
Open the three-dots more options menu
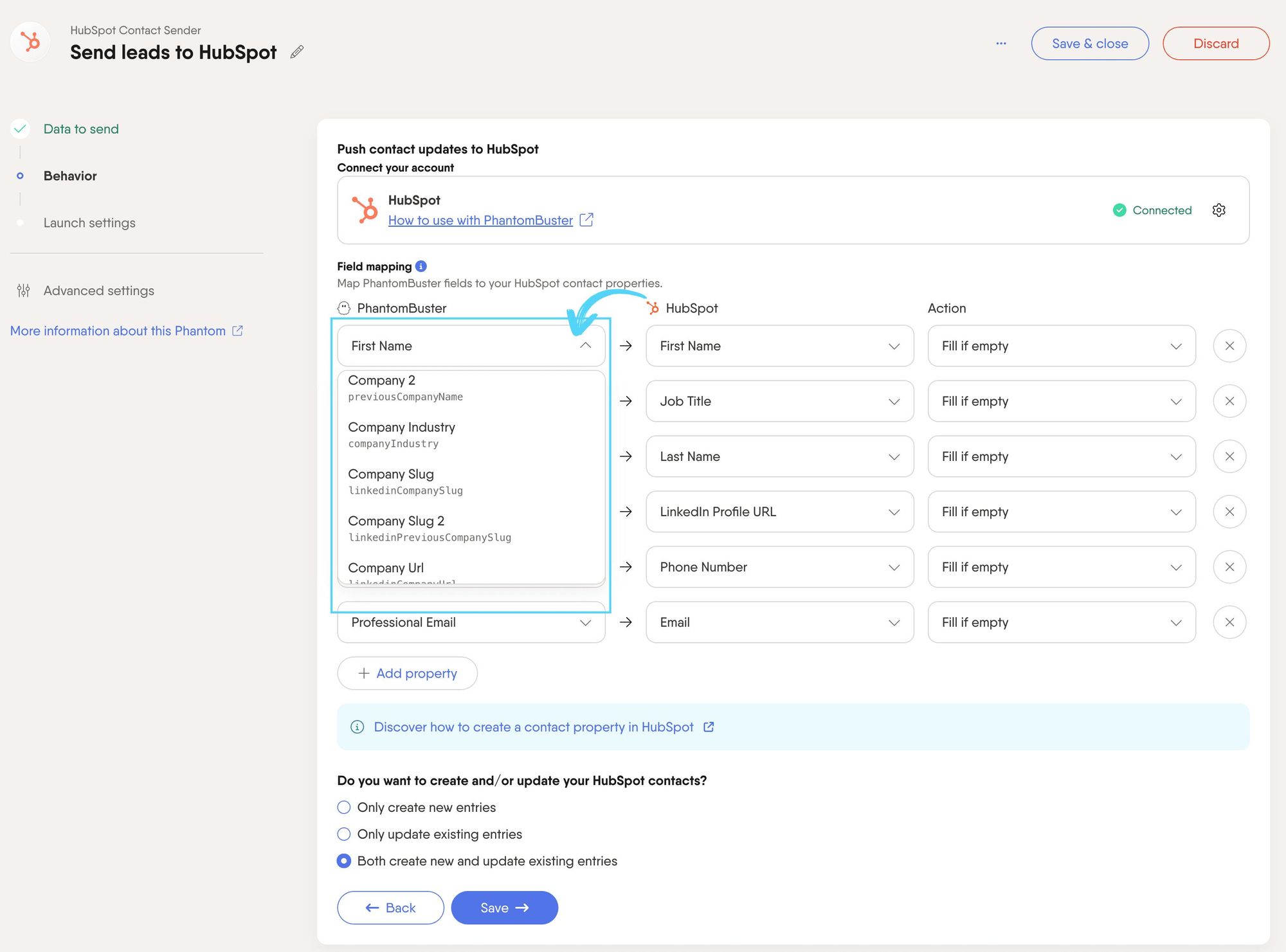[1001, 44]
